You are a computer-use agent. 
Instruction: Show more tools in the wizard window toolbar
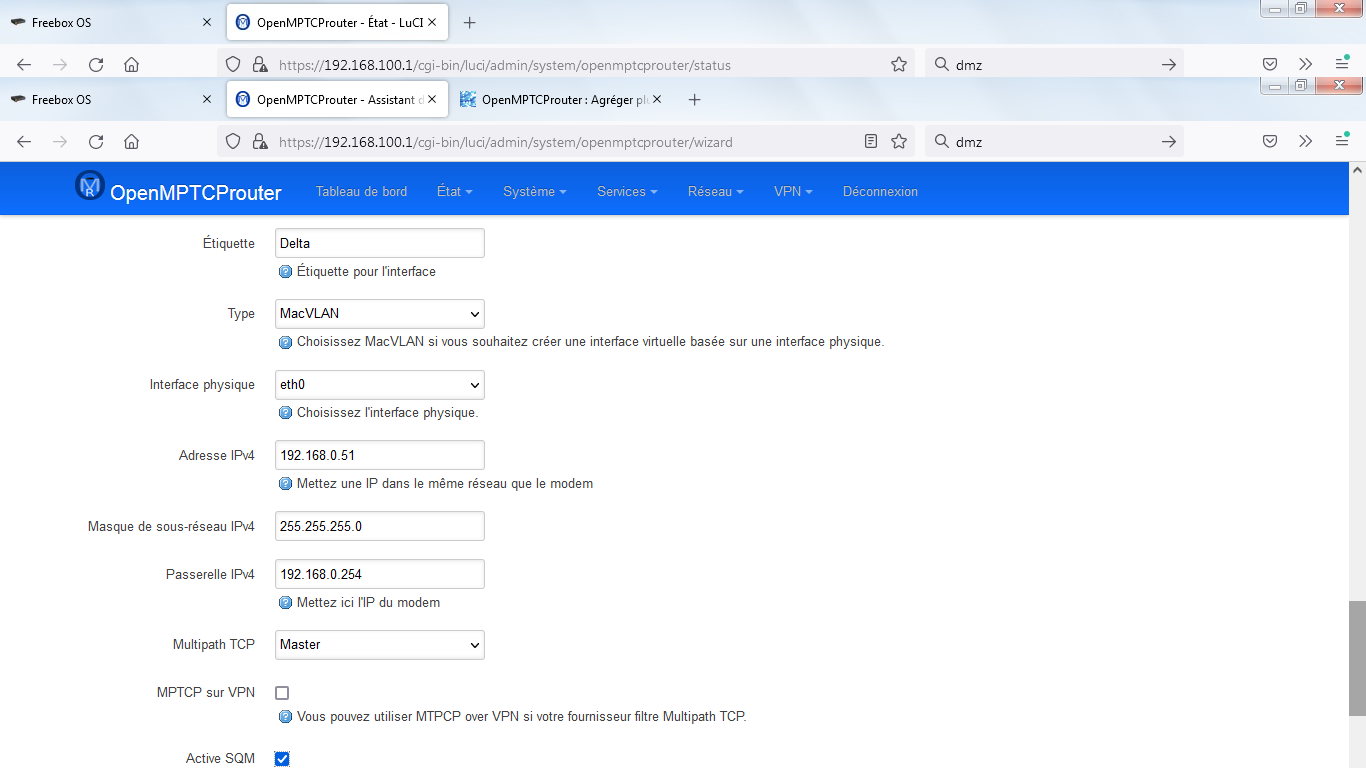point(1305,142)
